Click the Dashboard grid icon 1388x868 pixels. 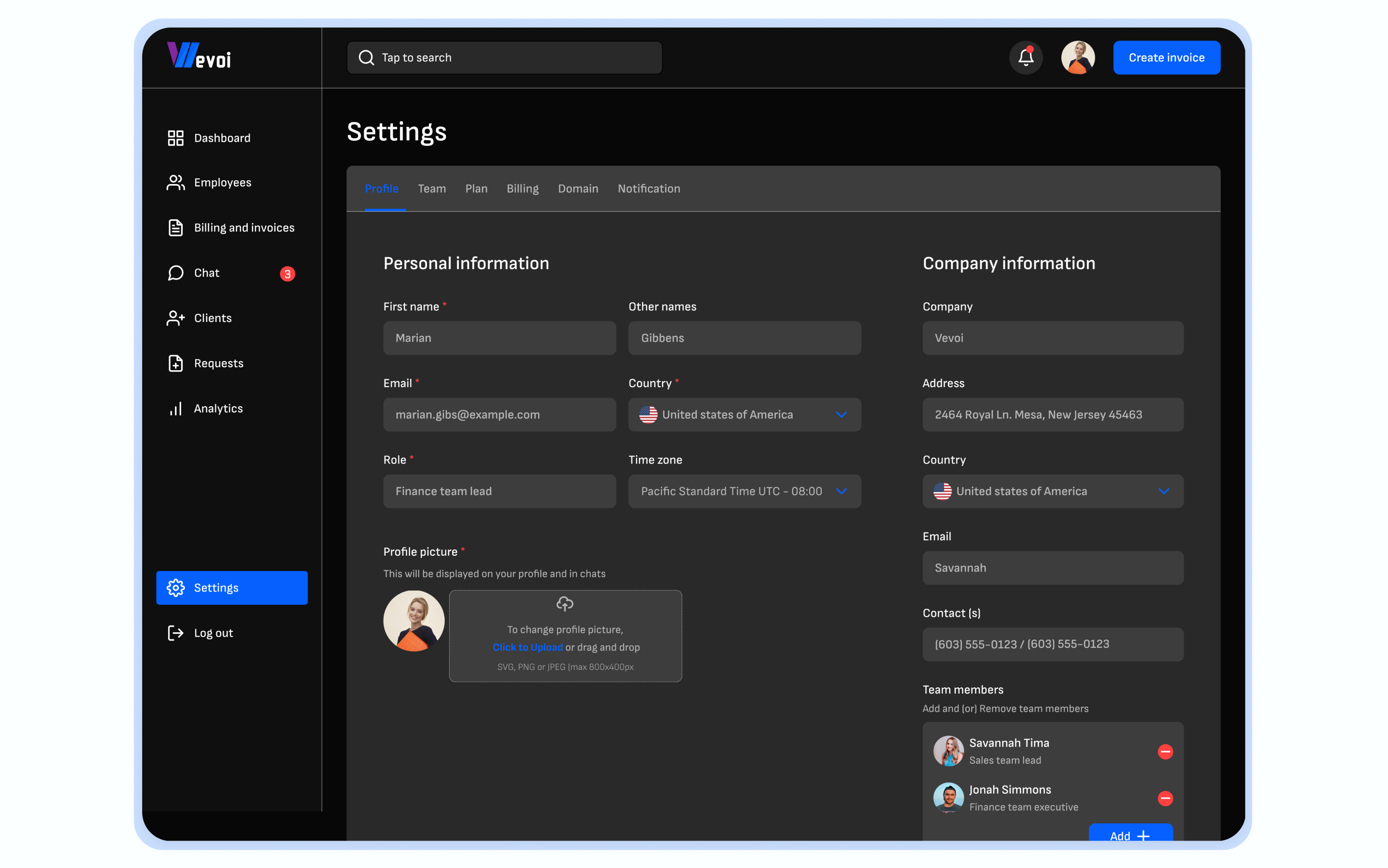[x=175, y=138]
